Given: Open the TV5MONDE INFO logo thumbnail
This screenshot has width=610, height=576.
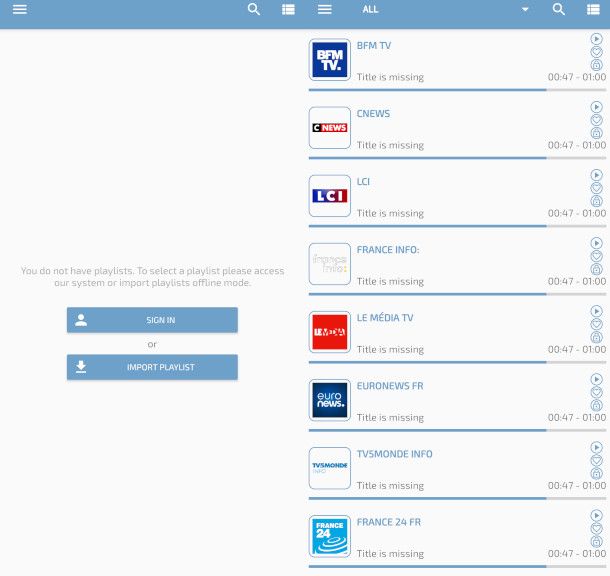Looking at the screenshot, I should (330, 468).
